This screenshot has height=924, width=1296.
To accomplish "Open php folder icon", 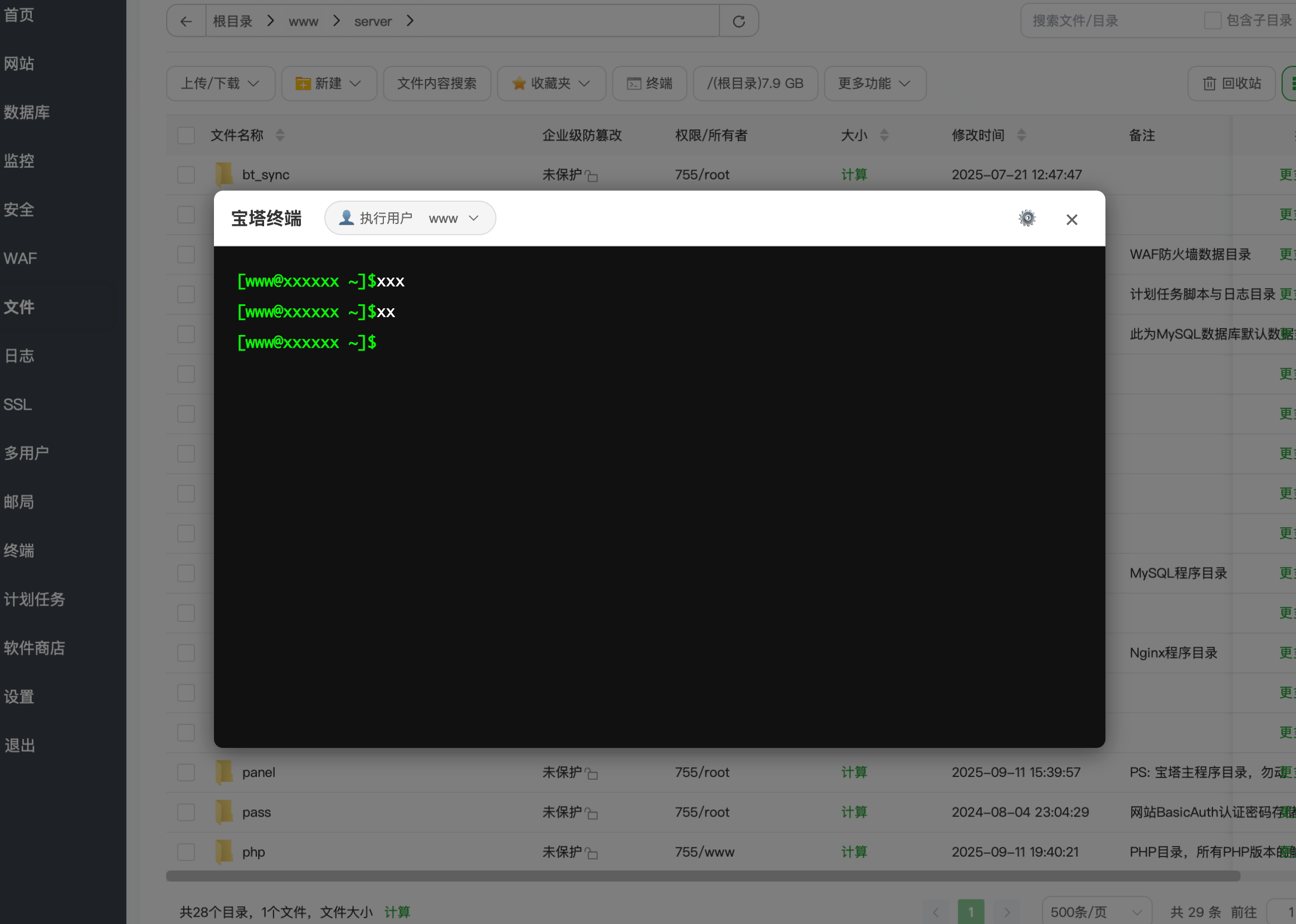I will (224, 852).
